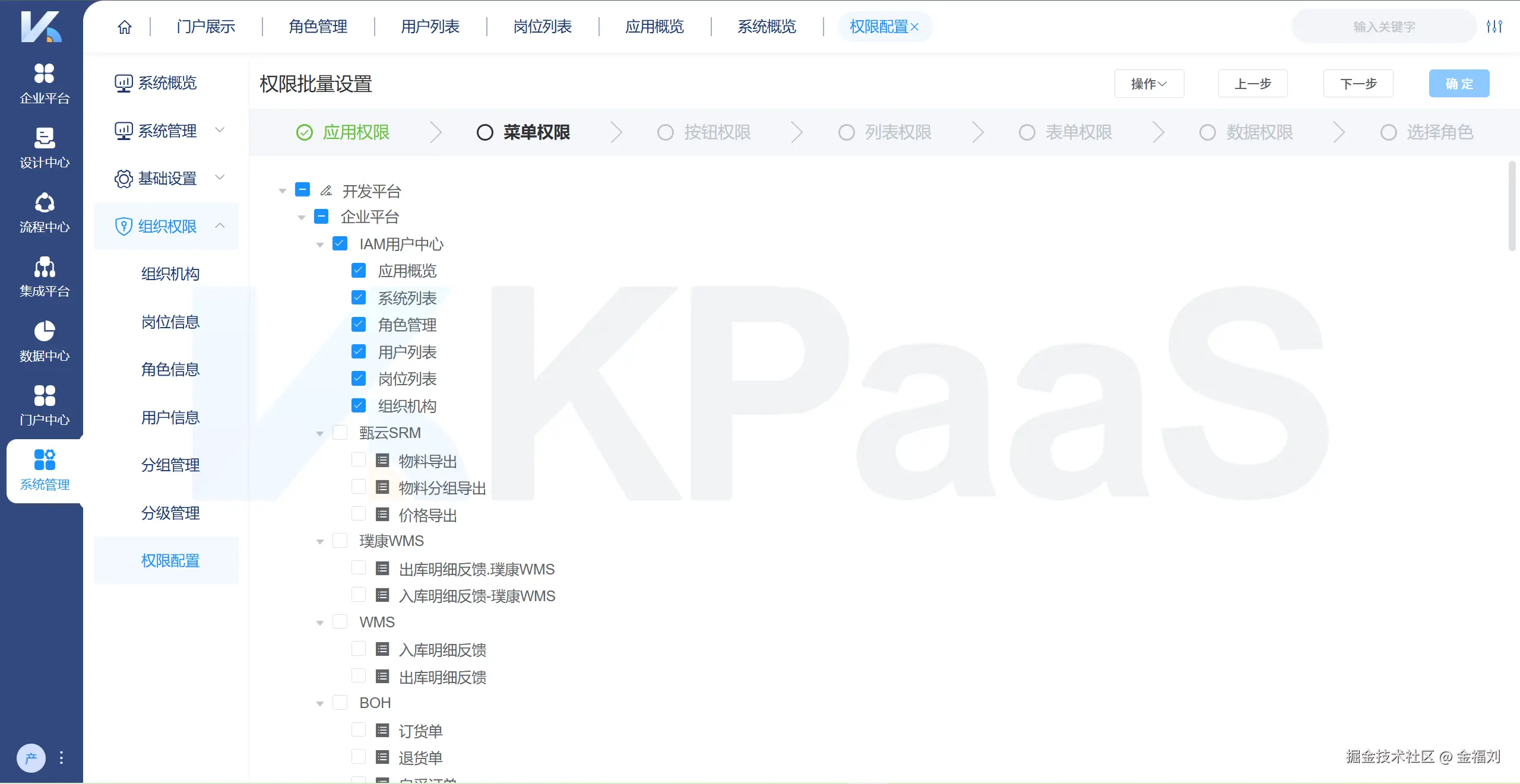Image resolution: width=1520 pixels, height=784 pixels.
Task: Collapse the IAM用户中心 tree node
Action: point(320,244)
